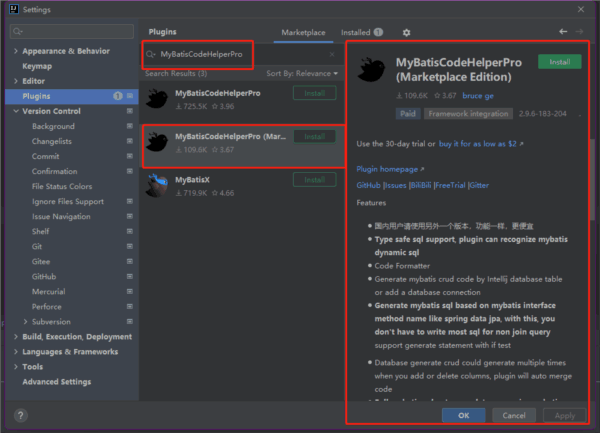Expand the Subversion settings node

25,322
